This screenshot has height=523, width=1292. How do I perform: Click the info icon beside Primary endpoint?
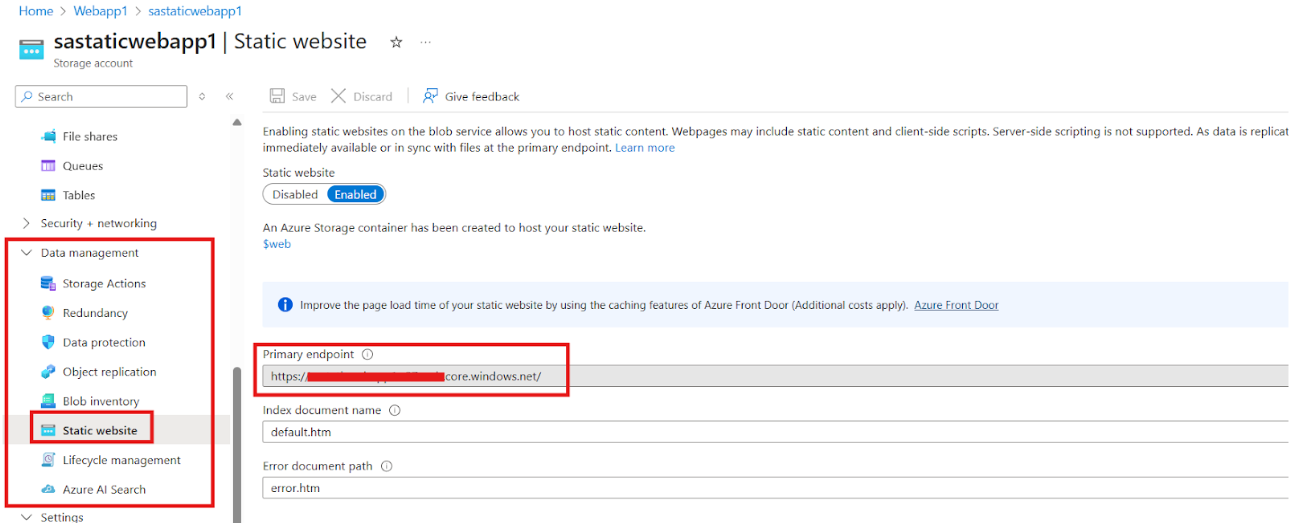(367, 354)
